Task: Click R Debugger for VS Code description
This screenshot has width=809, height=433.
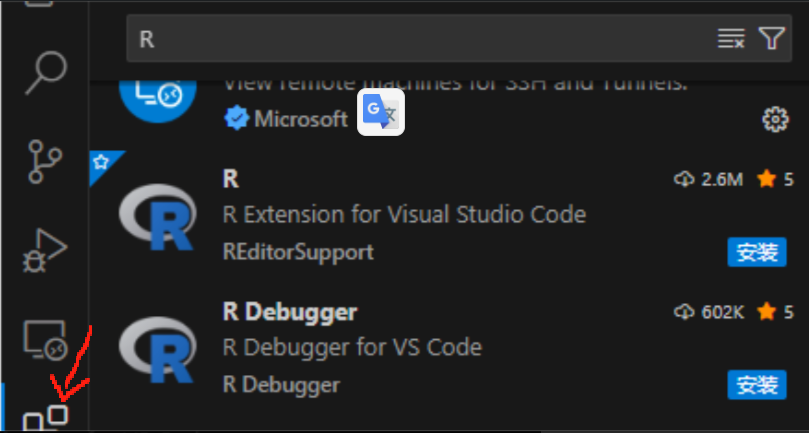Action: coord(352,347)
